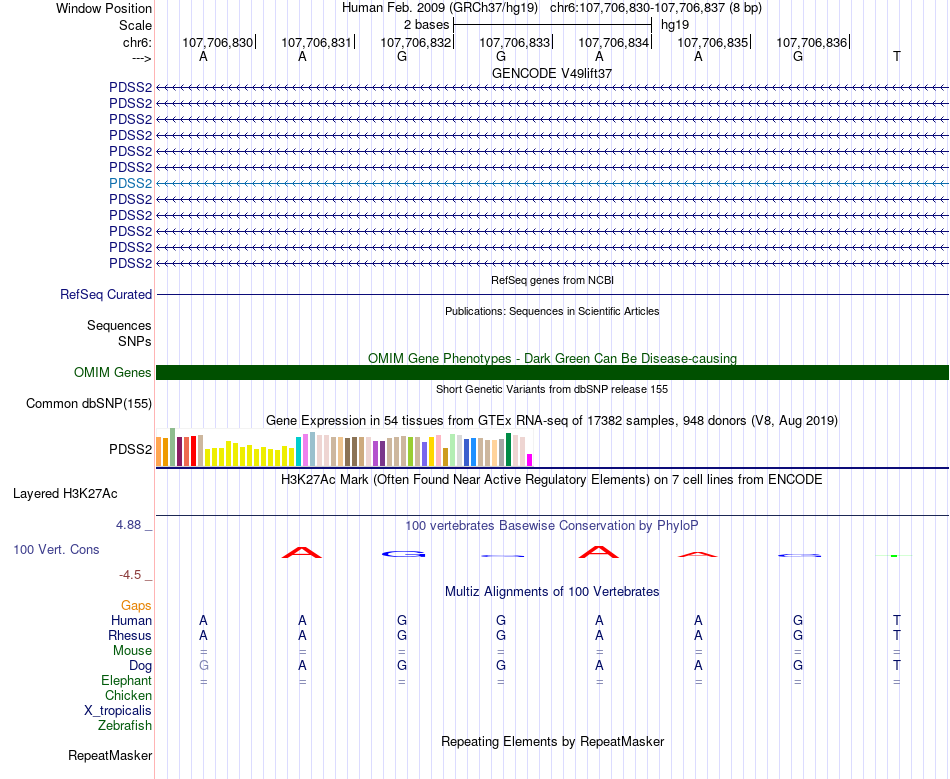Click the chr6:107,706,830-107,706,837 (8 bp) position text
The width and height of the screenshot is (950, 779).
click(656, 8)
